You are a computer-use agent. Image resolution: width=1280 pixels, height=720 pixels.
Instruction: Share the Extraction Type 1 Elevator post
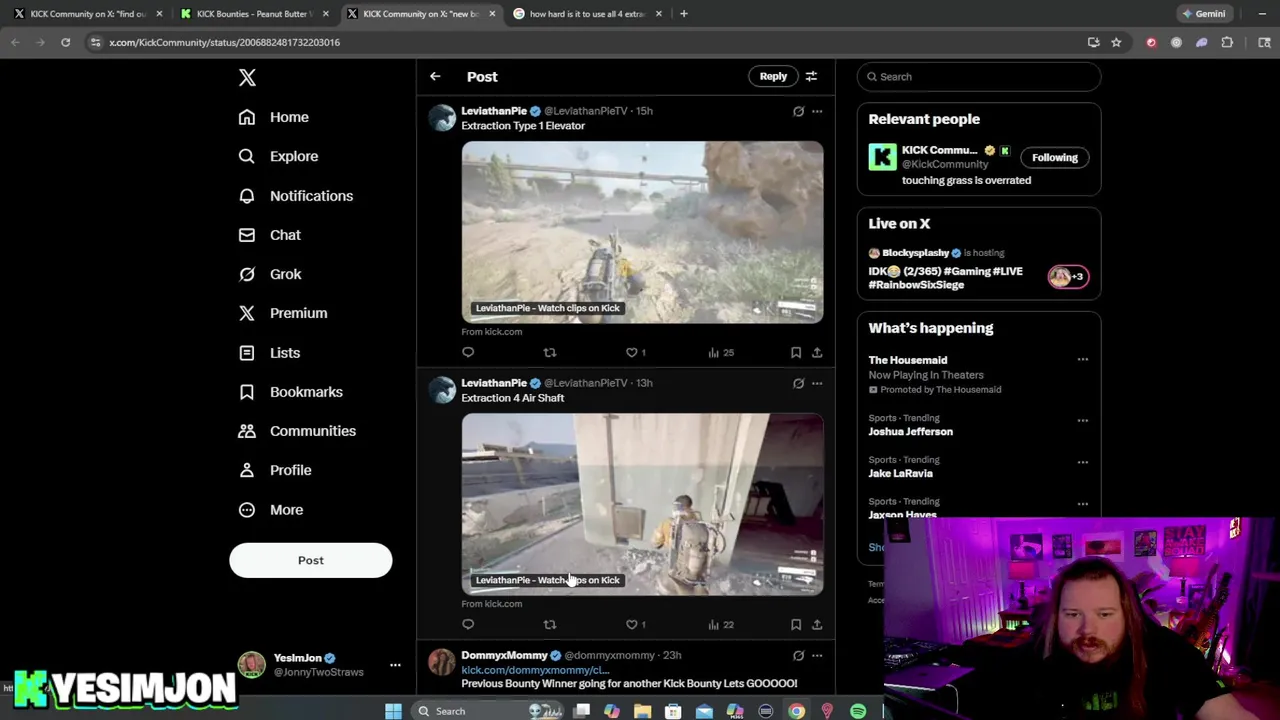pos(817,352)
